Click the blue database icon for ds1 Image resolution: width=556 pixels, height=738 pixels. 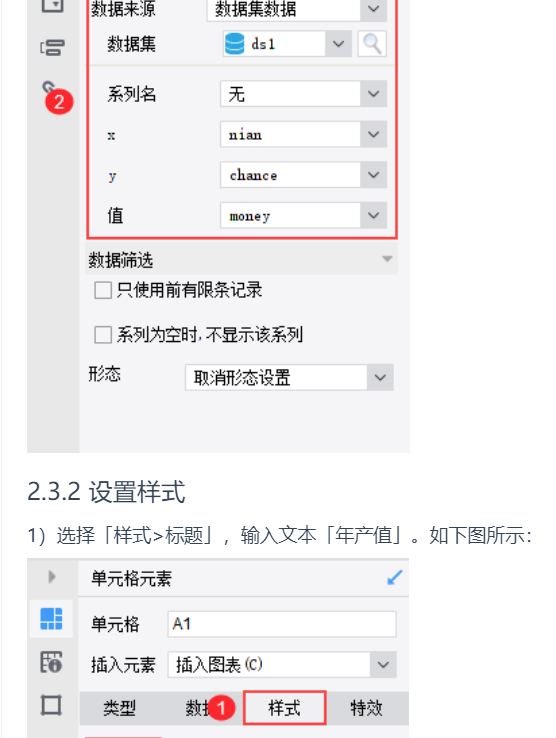(x=234, y=44)
